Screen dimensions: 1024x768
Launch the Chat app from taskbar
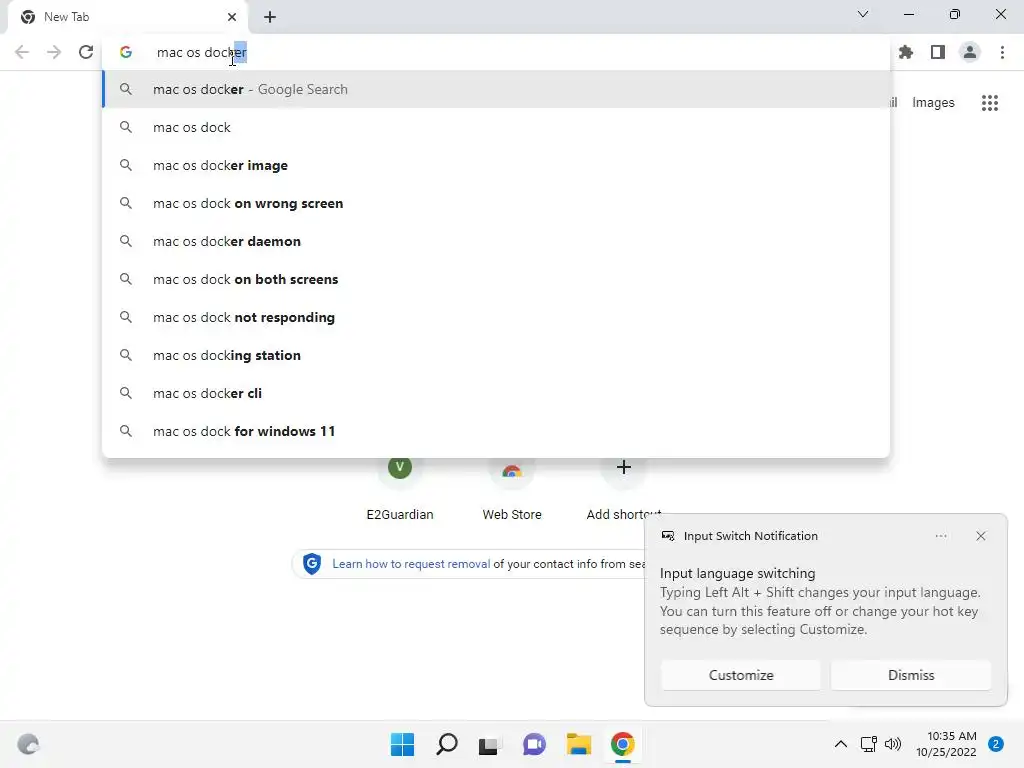pyautogui.click(x=534, y=744)
